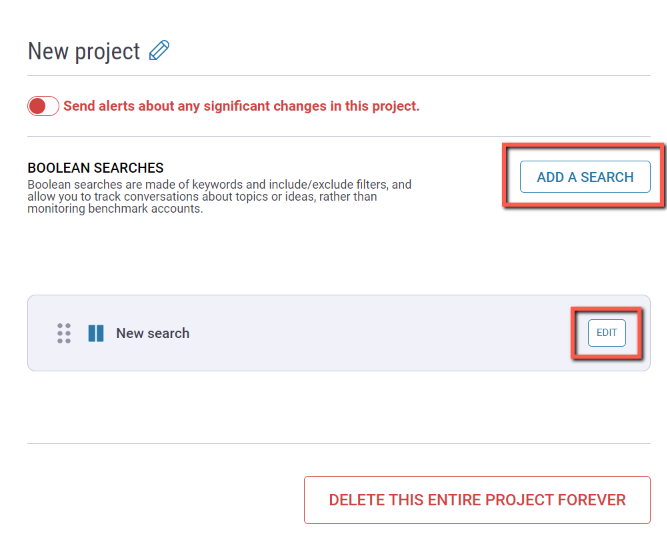Click the line about tracking conversations about topics
This screenshot has width=667, height=546.
pyautogui.click(x=202, y=196)
